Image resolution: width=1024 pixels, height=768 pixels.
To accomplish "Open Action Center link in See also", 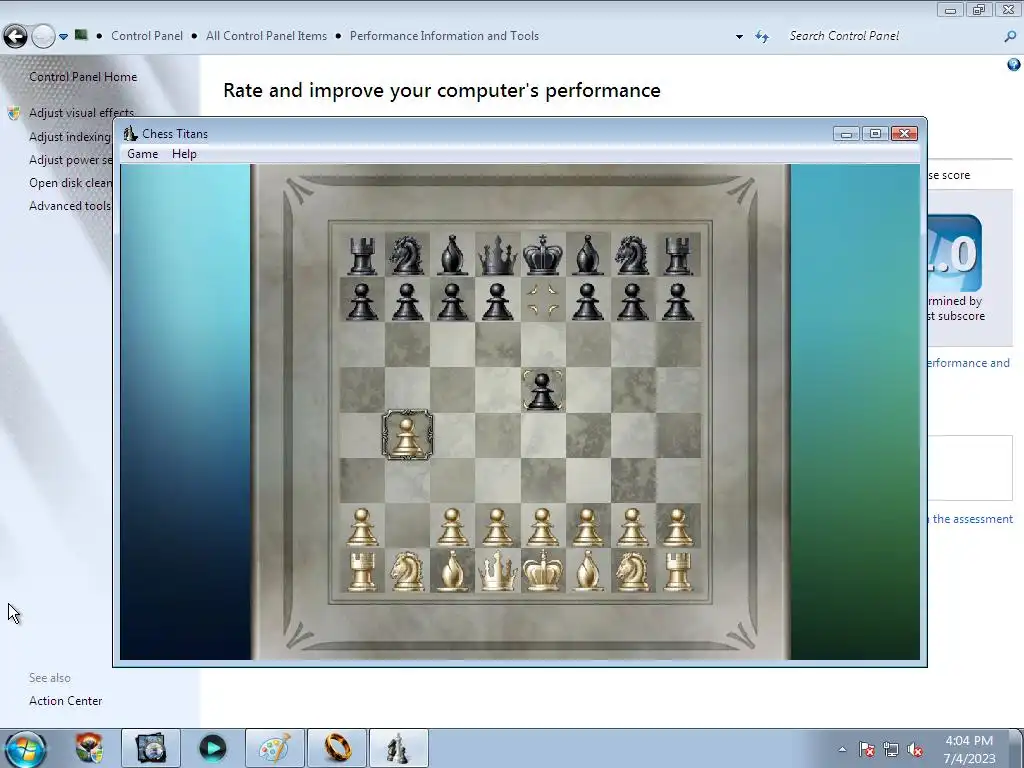I will pyautogui.click(x=65, y=701).
